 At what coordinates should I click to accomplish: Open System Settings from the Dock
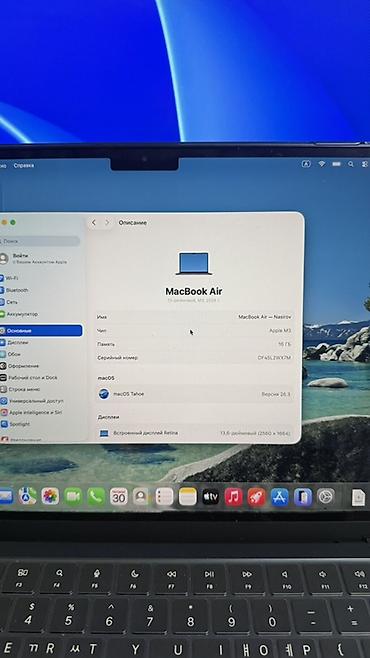pyautogui.click(x=326, y=497)
